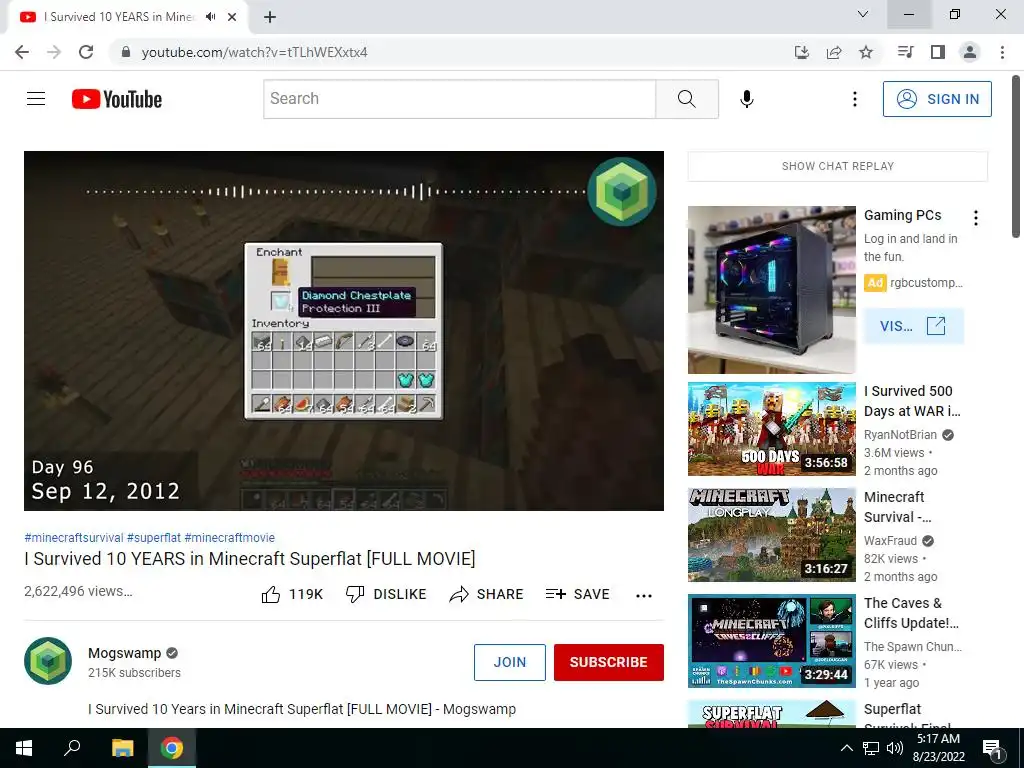The height and width of the screenshot is (768, 1024).
Task: Toggle Chrome side panel icon
Action: [938, 52]
